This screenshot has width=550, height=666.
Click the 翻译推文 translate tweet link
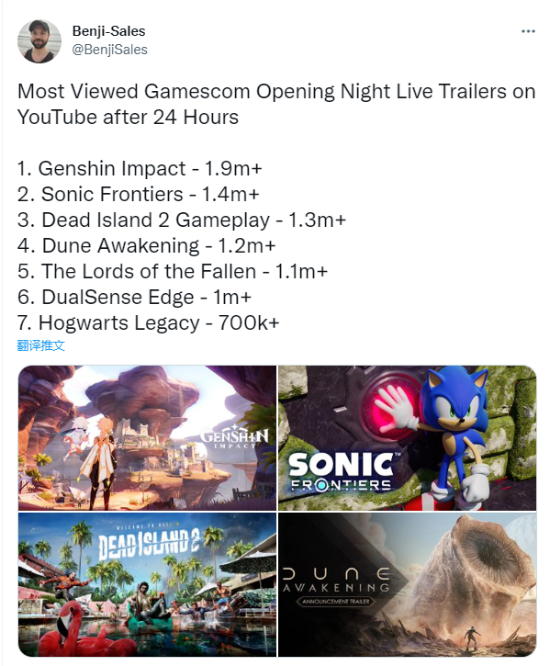[41, 345]
